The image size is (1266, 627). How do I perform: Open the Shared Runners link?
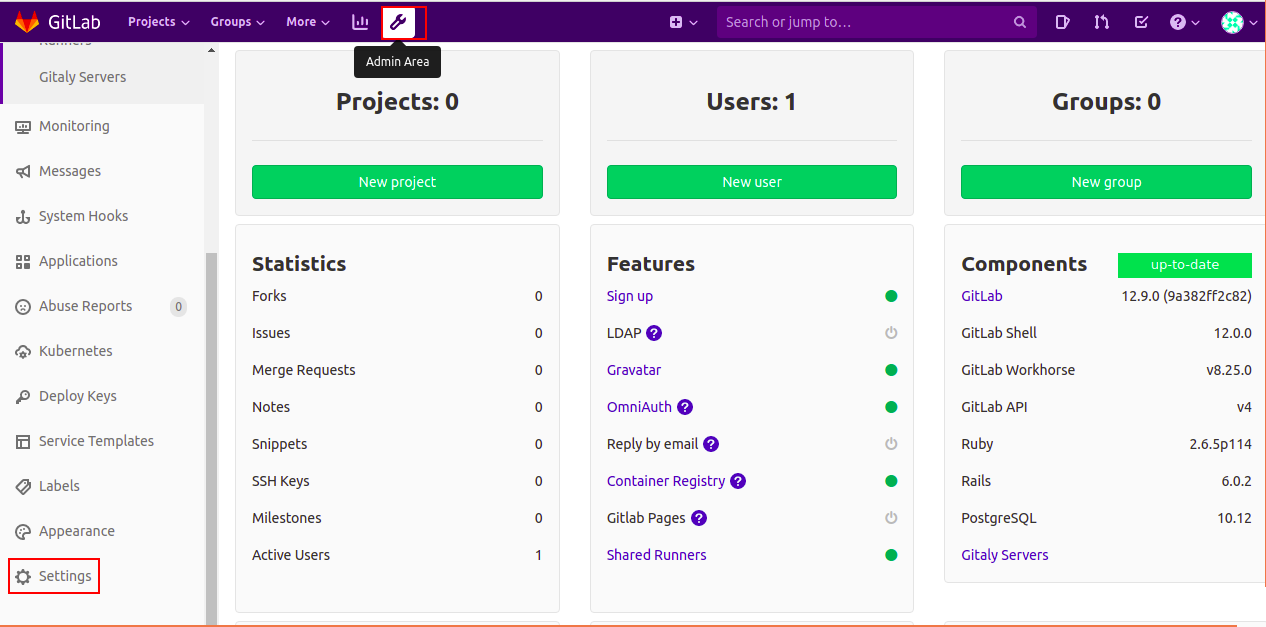click(x=656, y=555)
